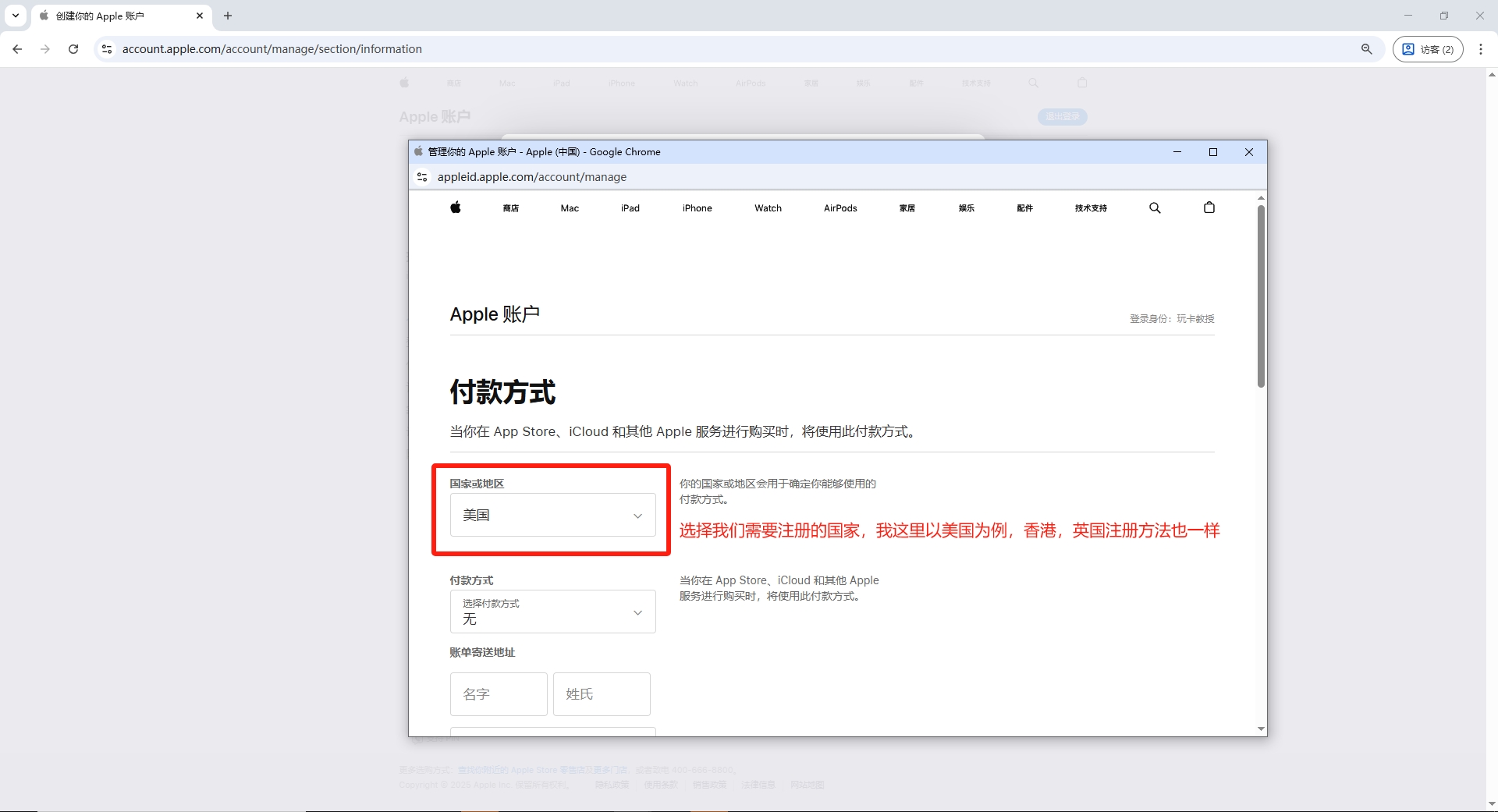Click popup scrollbar down arrow
1498x812 pixels.
click(x=1261, y=729)
